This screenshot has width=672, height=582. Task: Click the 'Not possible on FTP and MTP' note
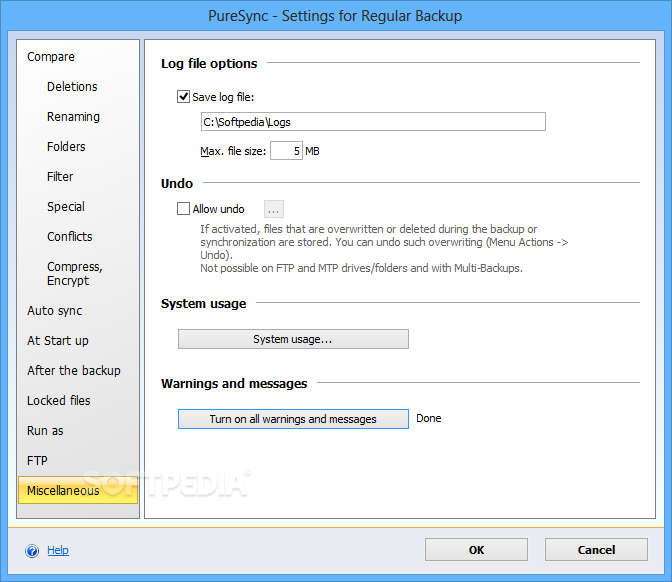coord(361,268)
